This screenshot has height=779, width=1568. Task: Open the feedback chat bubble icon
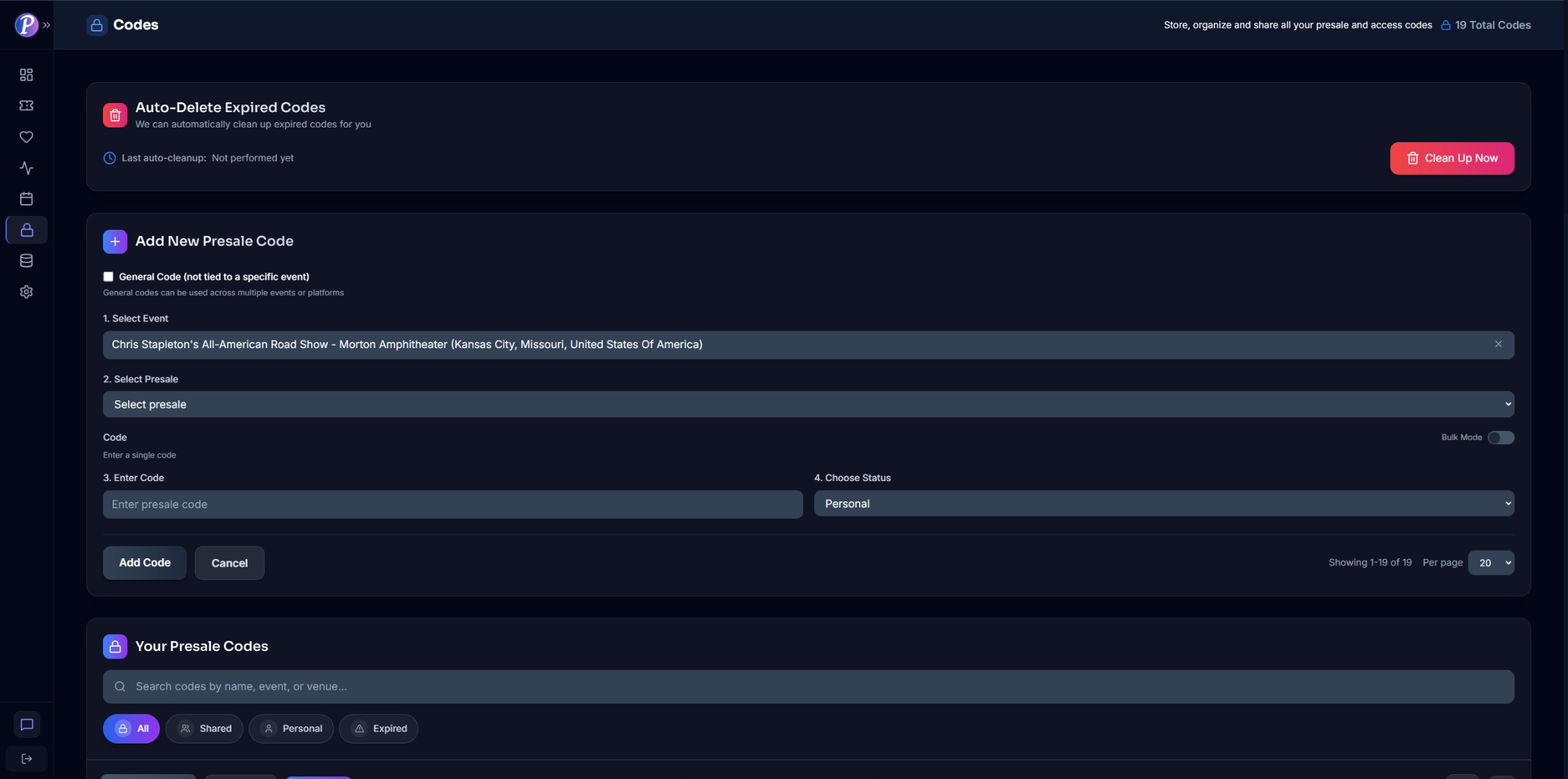26,724
